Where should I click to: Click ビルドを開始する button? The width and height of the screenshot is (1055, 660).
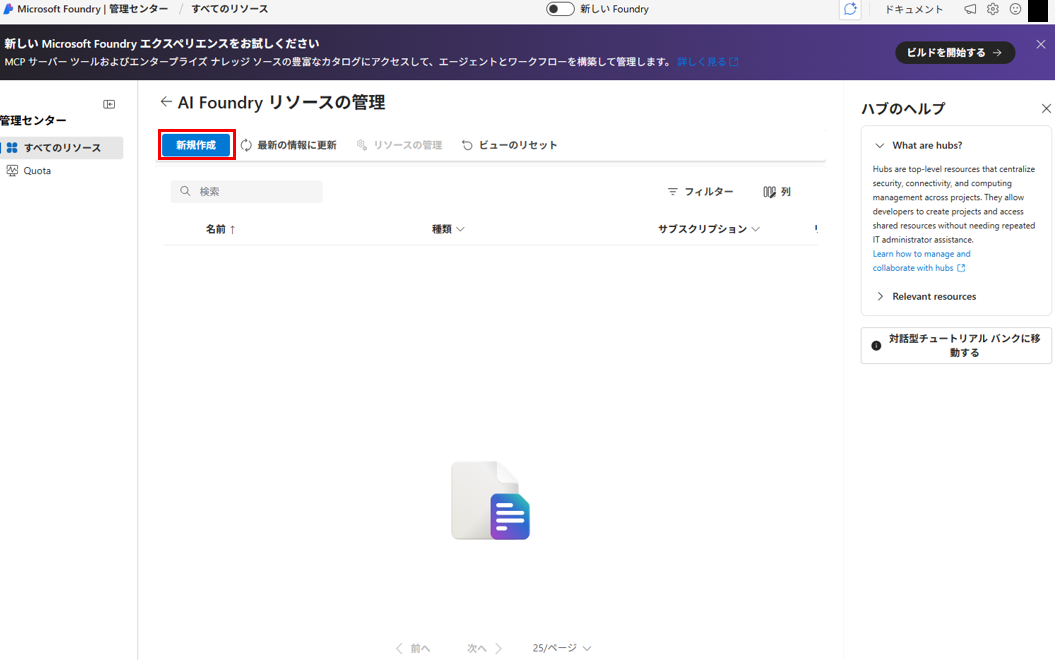[955, 52]
